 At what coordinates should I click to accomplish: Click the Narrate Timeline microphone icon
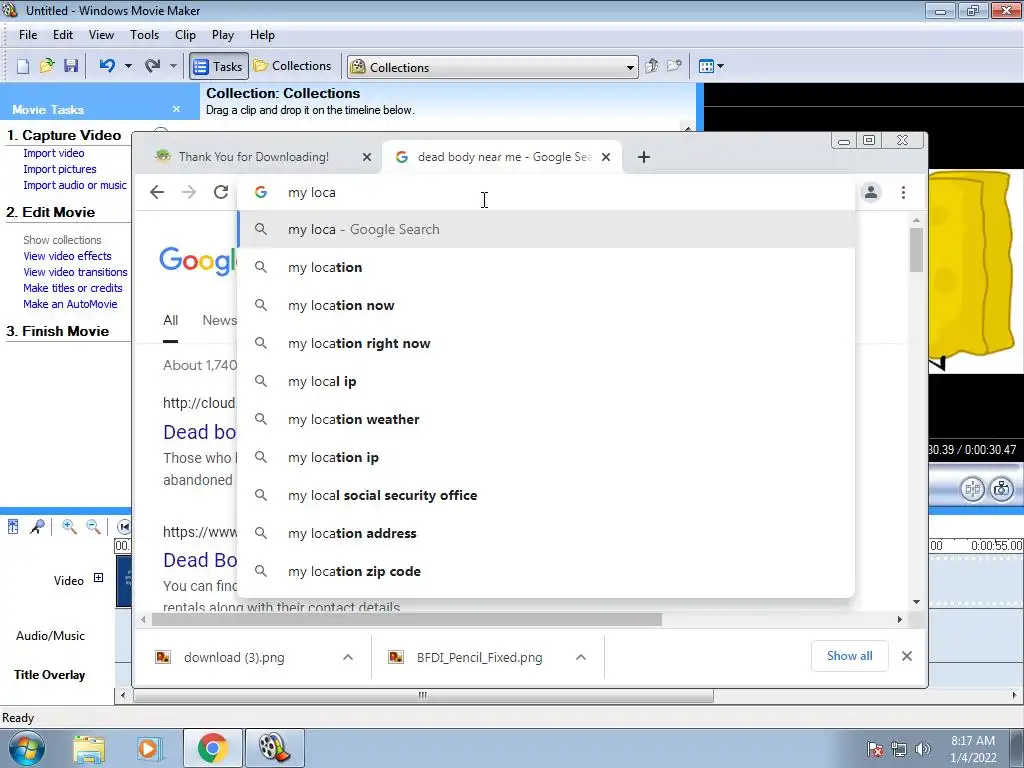click(x=37, y=526)
